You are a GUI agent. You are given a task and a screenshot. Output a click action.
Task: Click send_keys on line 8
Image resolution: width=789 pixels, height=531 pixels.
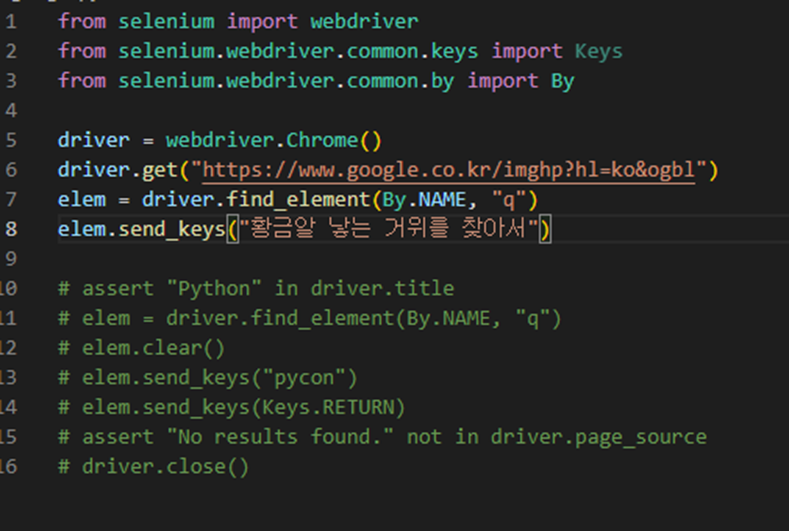tap(172, 230)
